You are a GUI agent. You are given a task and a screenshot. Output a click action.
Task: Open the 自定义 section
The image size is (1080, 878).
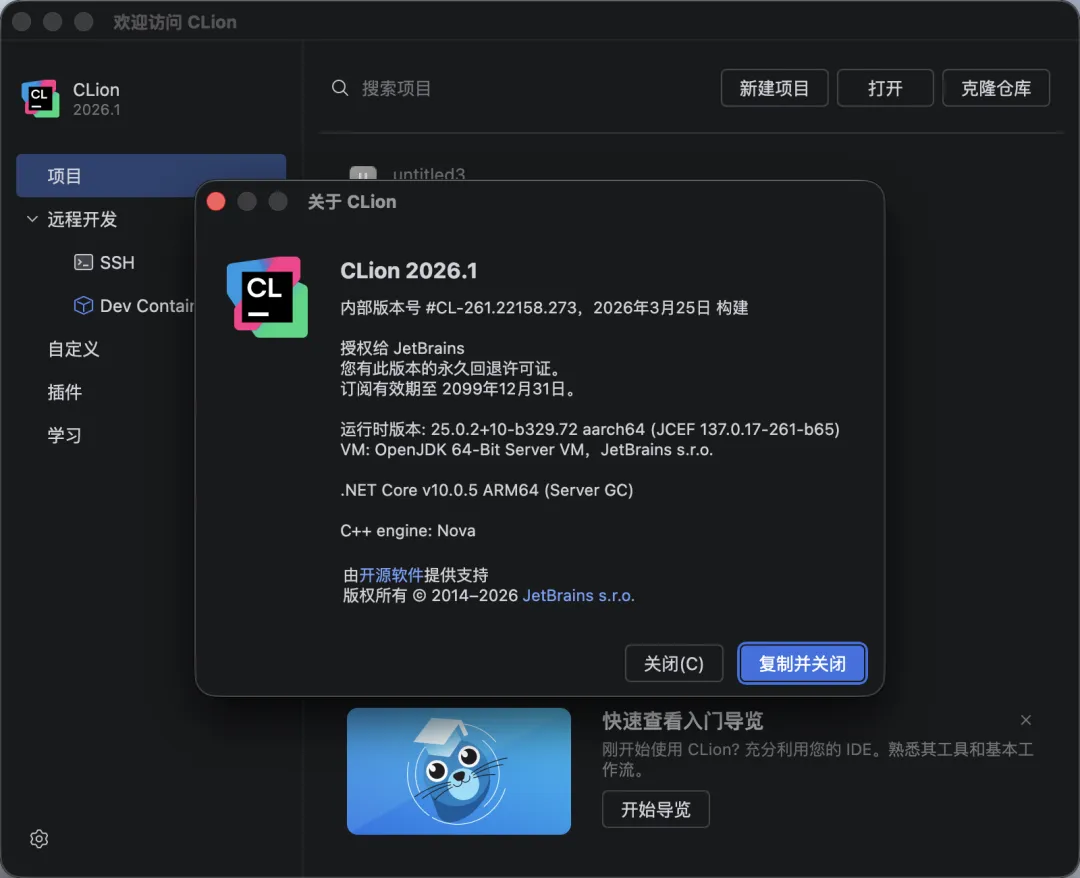74,349
